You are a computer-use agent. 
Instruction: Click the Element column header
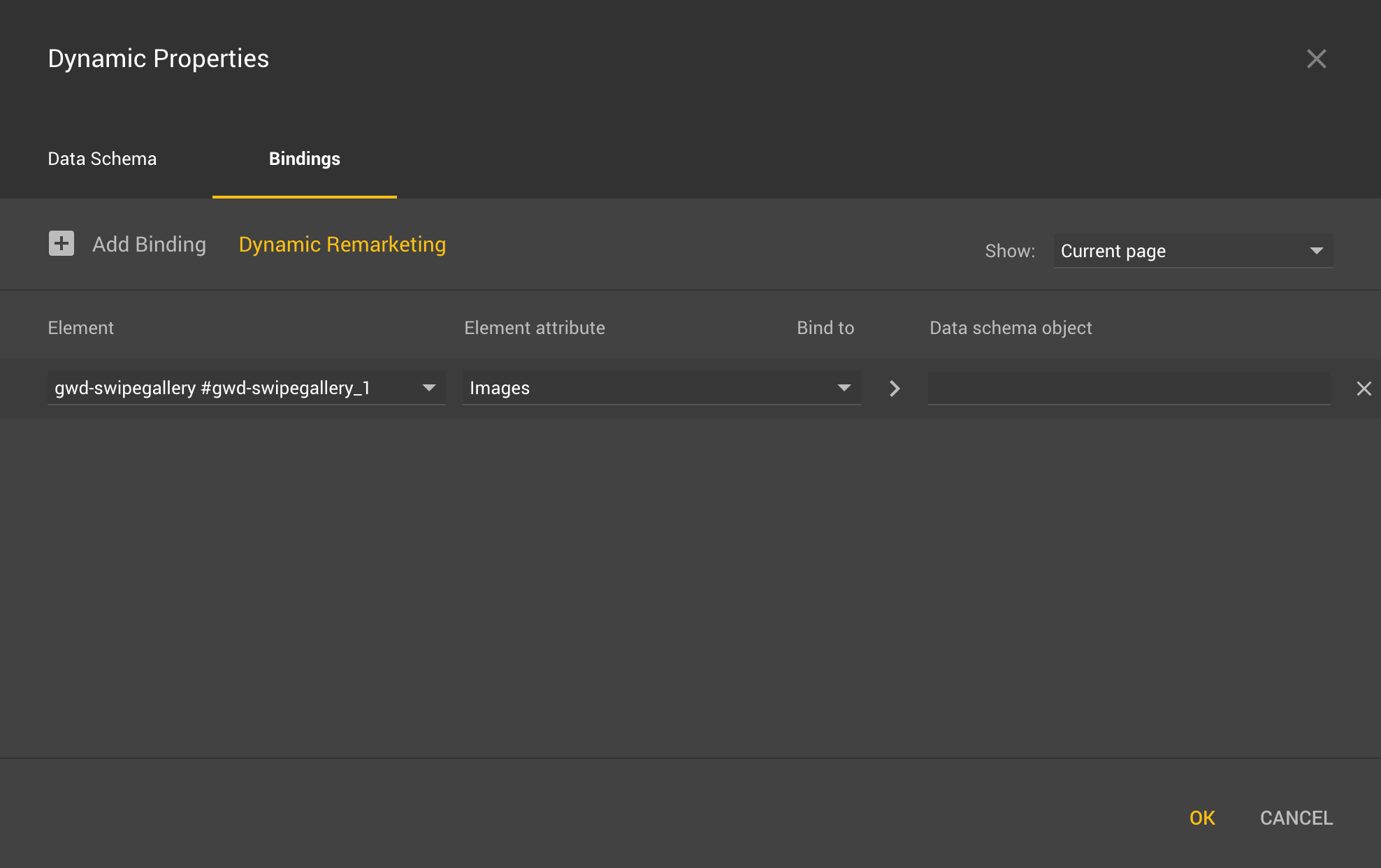(x=81, y=328)
